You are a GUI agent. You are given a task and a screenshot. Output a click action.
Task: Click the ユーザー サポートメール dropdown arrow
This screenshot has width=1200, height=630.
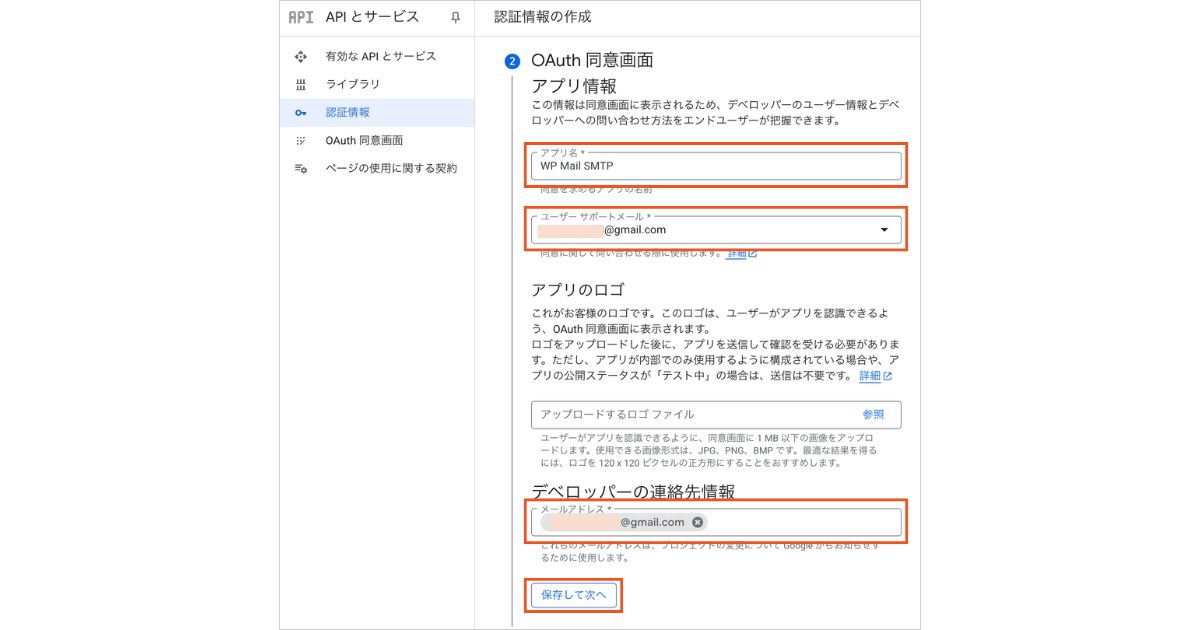click(x=883, y=230)
